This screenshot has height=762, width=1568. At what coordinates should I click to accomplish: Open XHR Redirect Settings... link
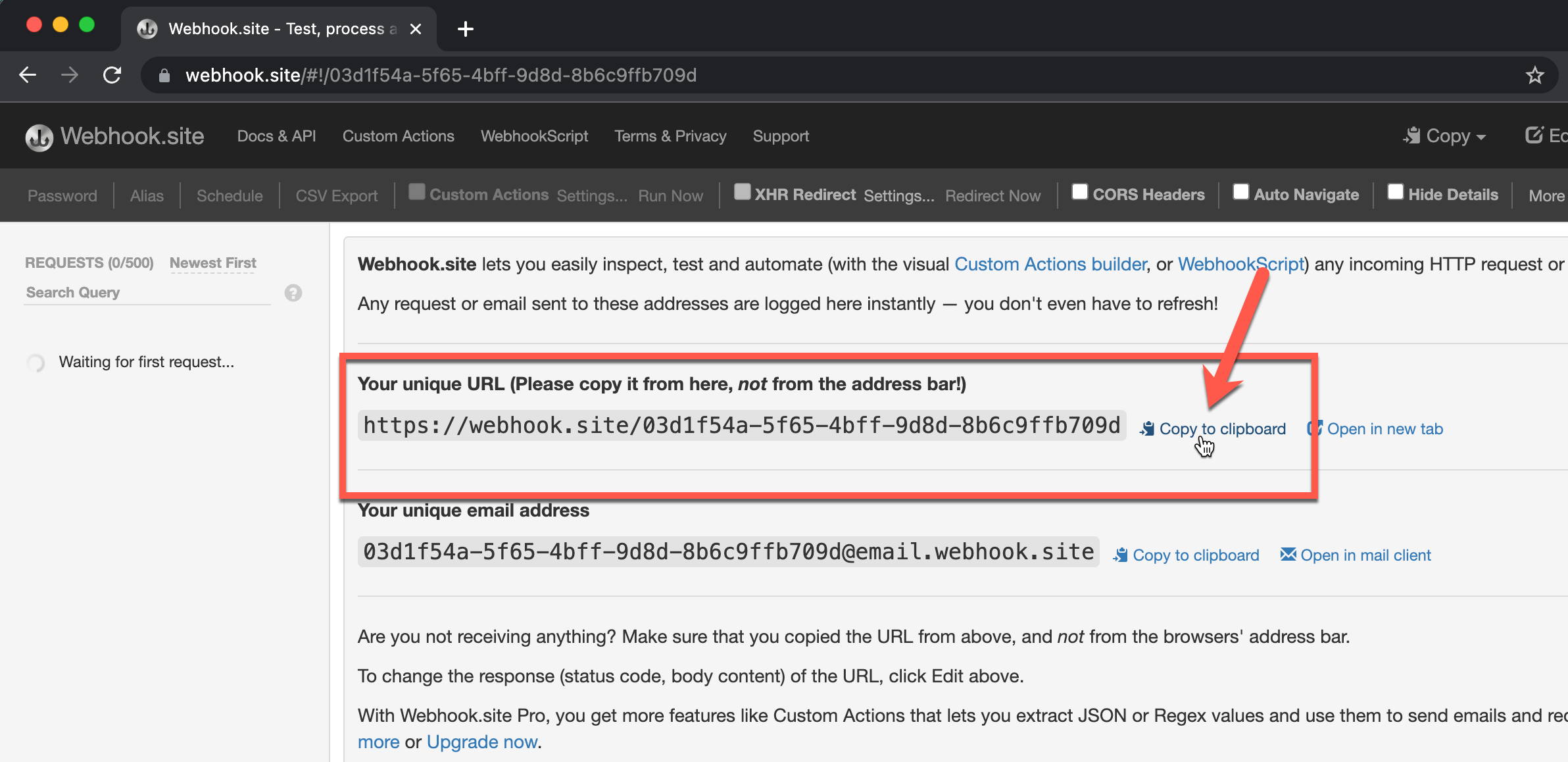pyautogui.click(x=899, y=196)
